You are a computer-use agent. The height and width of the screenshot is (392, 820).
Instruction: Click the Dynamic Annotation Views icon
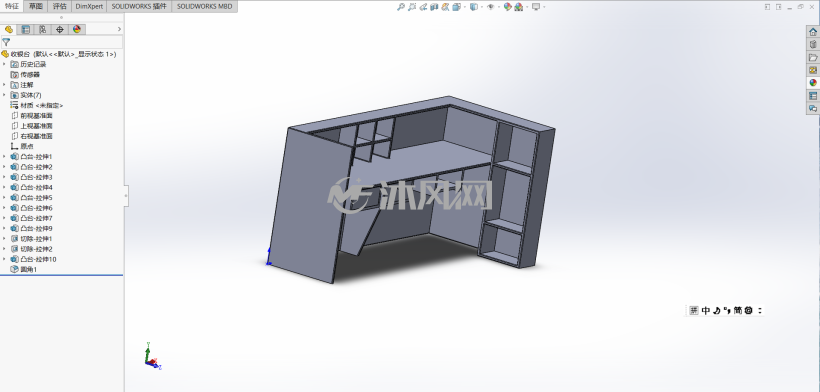(x=445, y=7)
